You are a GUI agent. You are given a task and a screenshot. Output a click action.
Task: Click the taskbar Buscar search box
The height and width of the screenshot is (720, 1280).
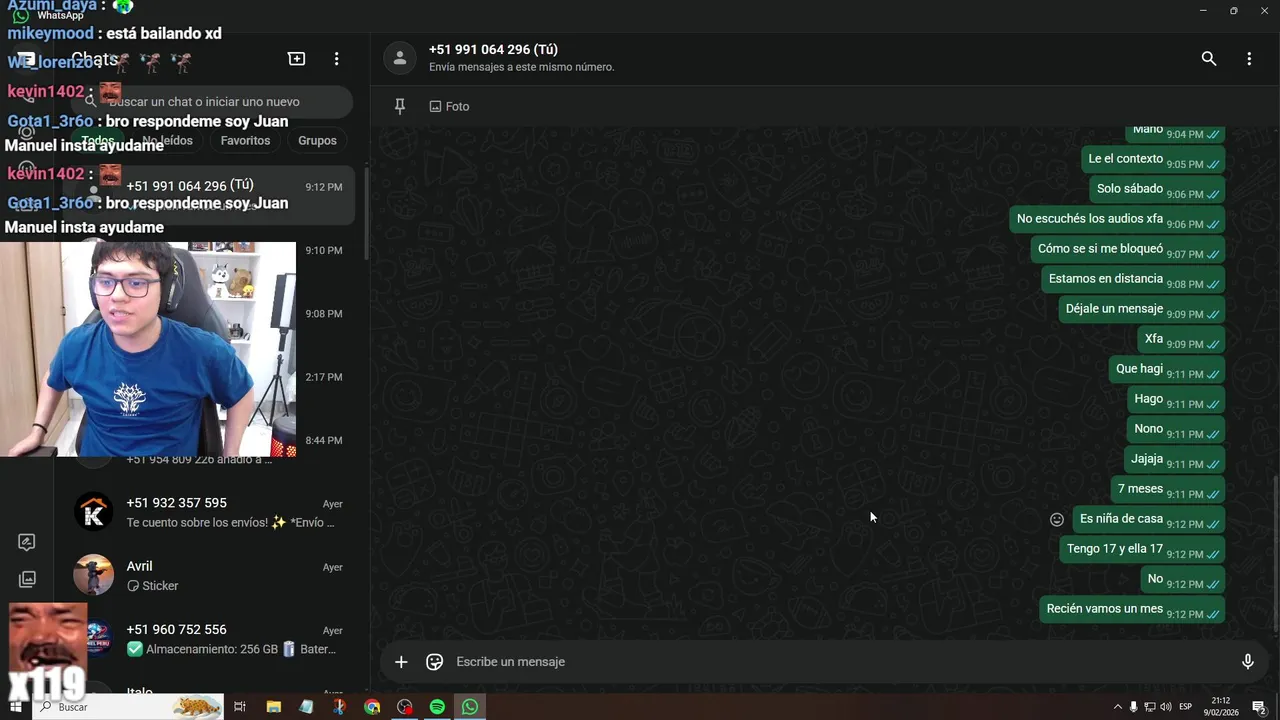pyautogui.click(x=130, y=707)
